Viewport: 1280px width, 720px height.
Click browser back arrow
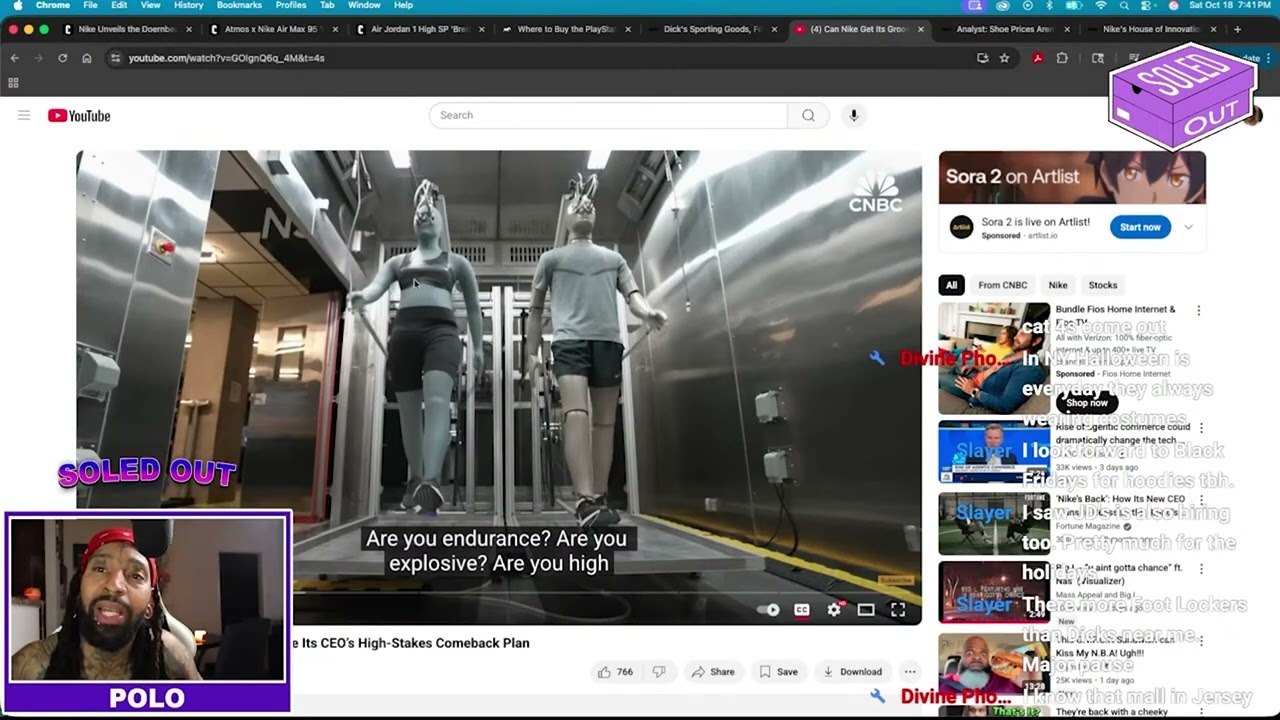(x=14, y=58)
